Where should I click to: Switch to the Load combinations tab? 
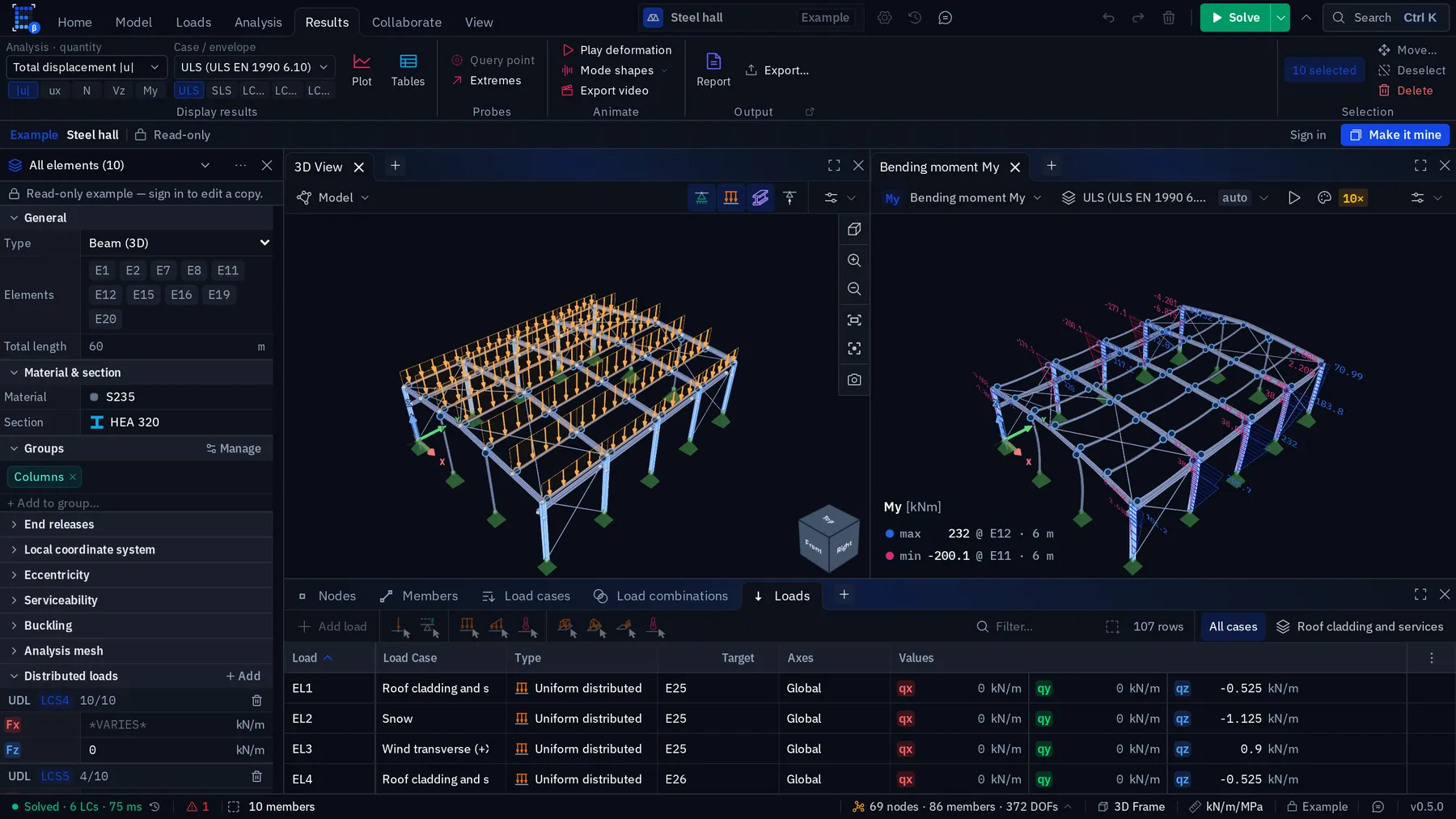point(661,596)
